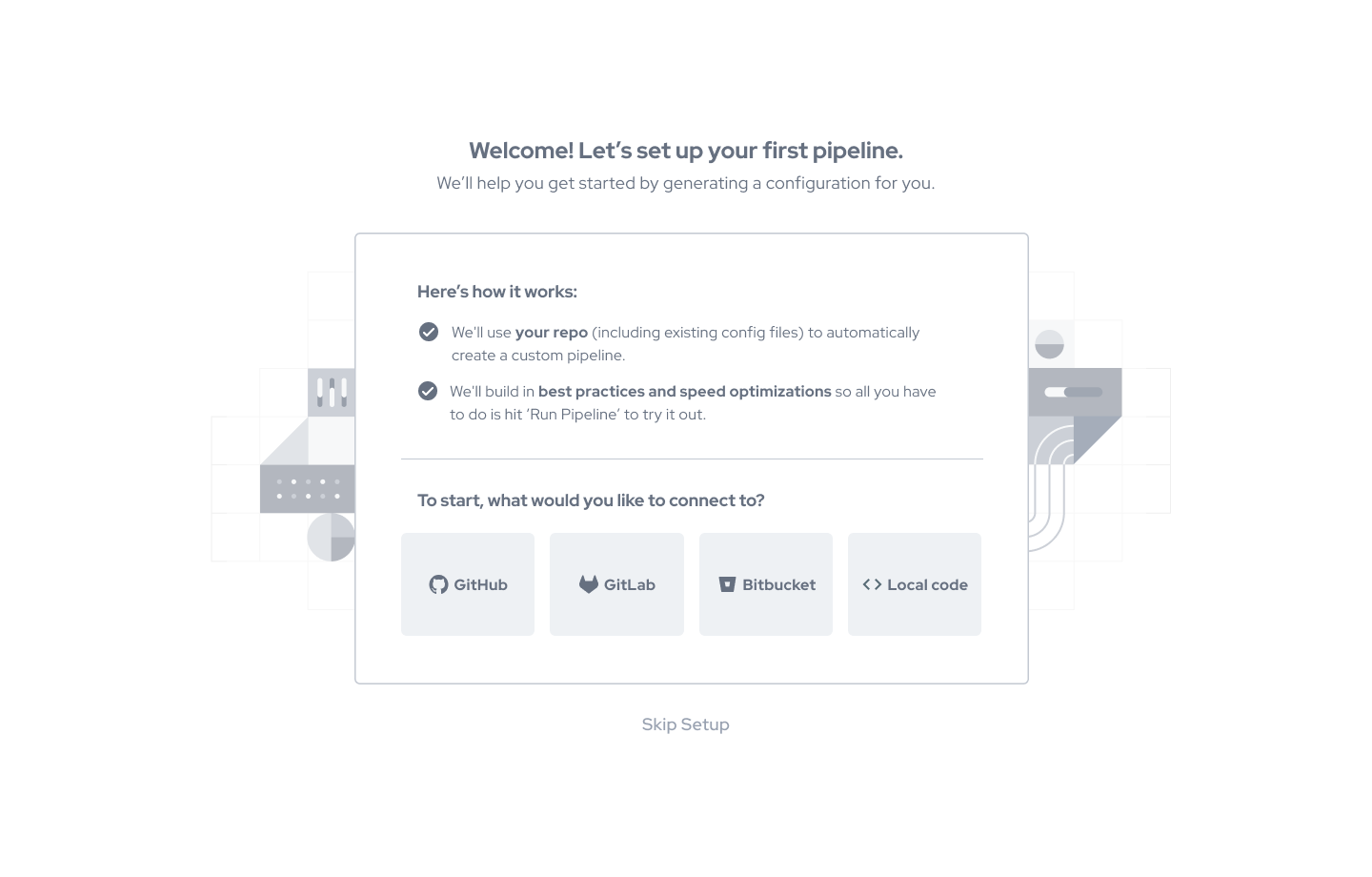The width and height of the screenshot is (1372, 877).
Task: Click the toggle switch illustration on the right
Action: (x=1074, y=392)
